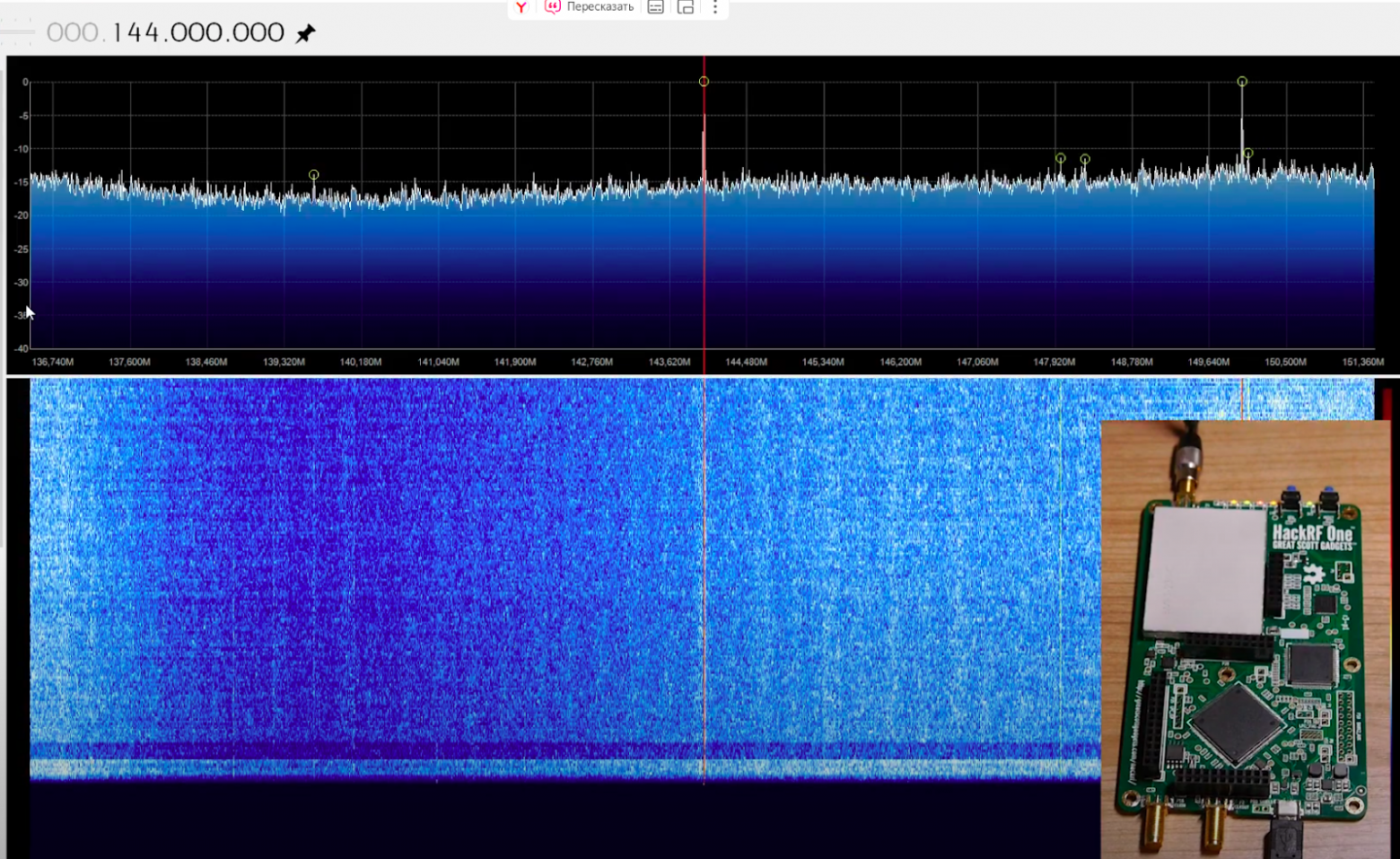The height and width of the screenshot is (859, 1400).
Task: Click the 144,480M frequency axis label
Action: tap(746, 362)
